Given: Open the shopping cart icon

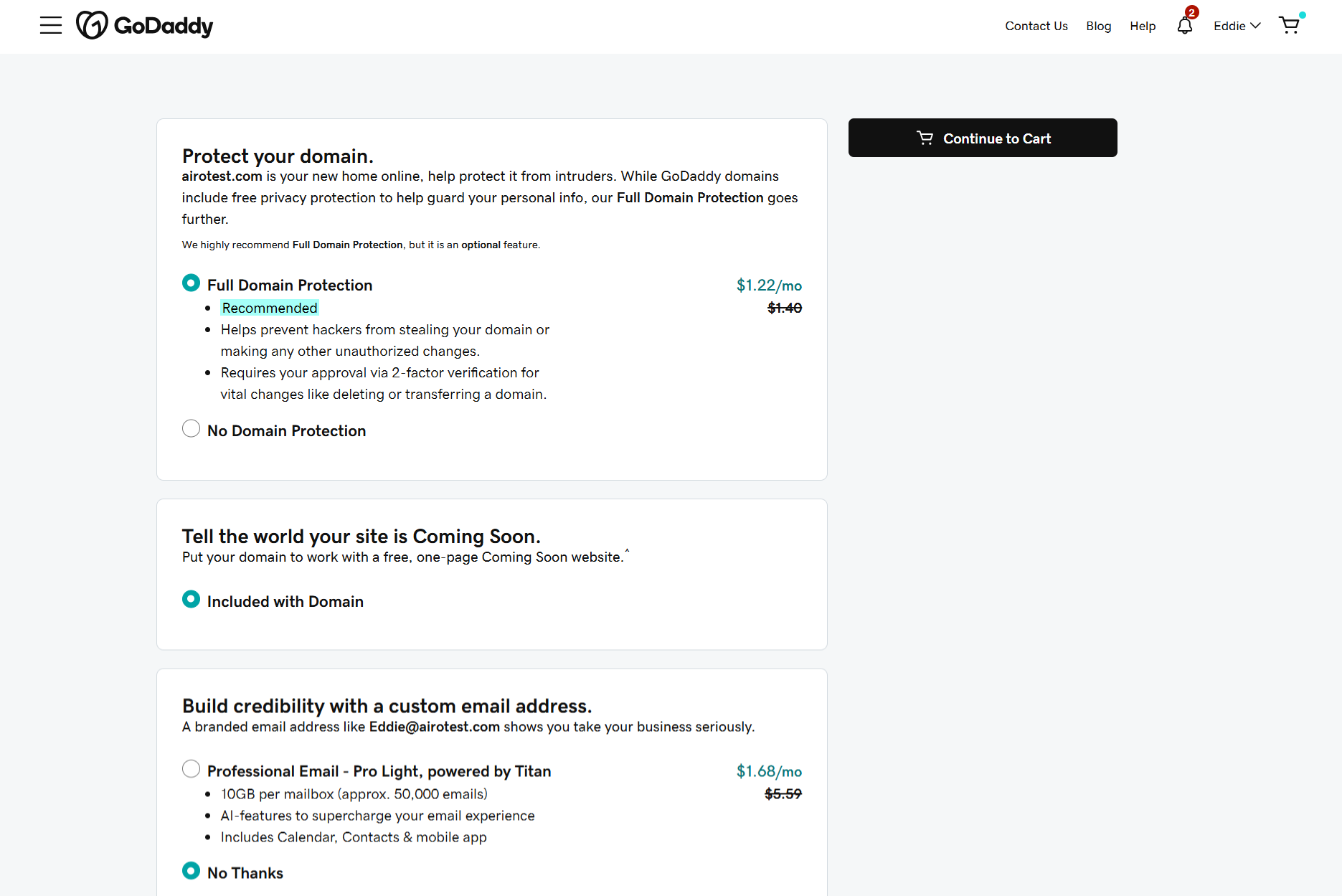Looking at the screenshot, I should 1290,26.
